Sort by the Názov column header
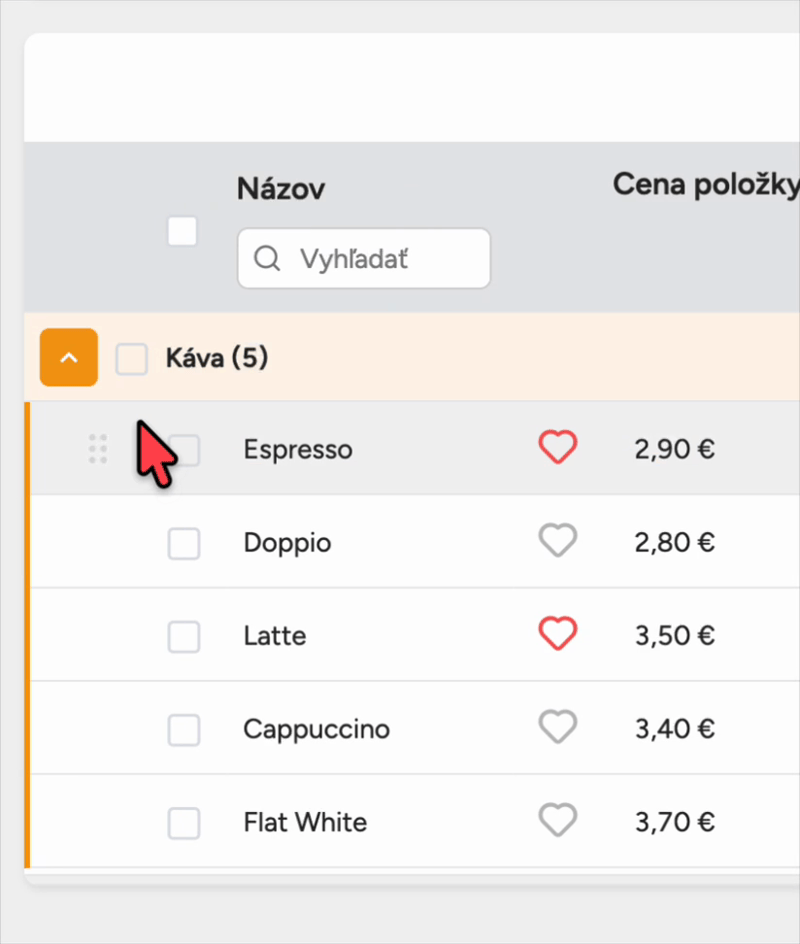 [x=281, y=189]
